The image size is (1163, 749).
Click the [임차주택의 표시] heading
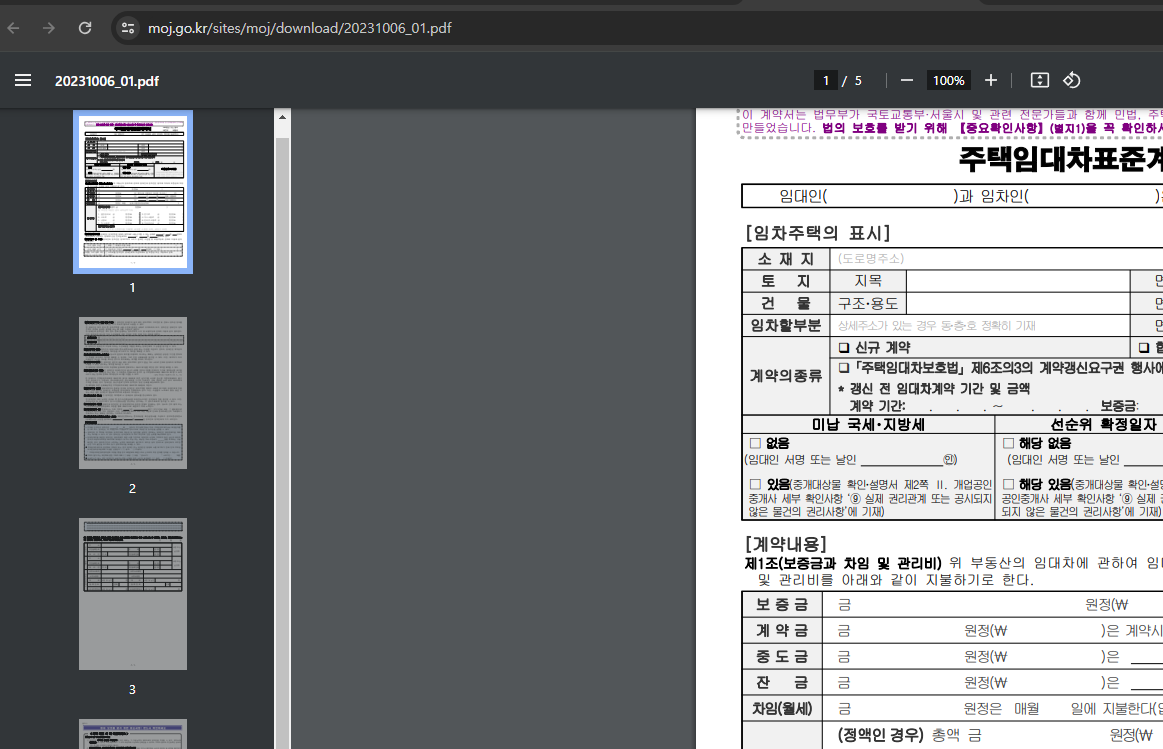click(817, 233)
